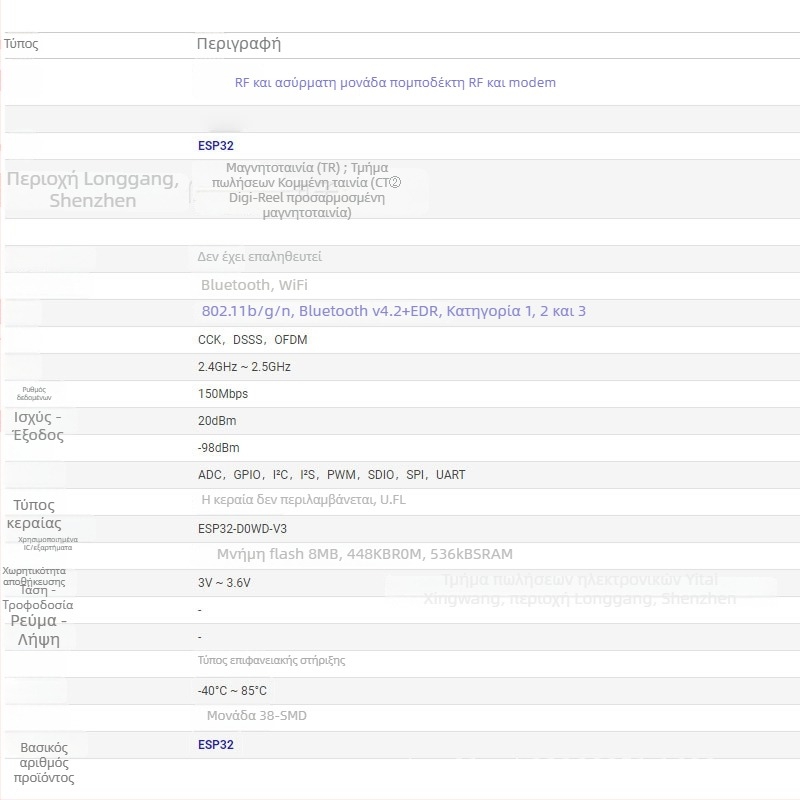Select the '2.4GHz ~ 2.5GHz' frequency value
Screen dimensions: 800x800
tap(244, 367)
